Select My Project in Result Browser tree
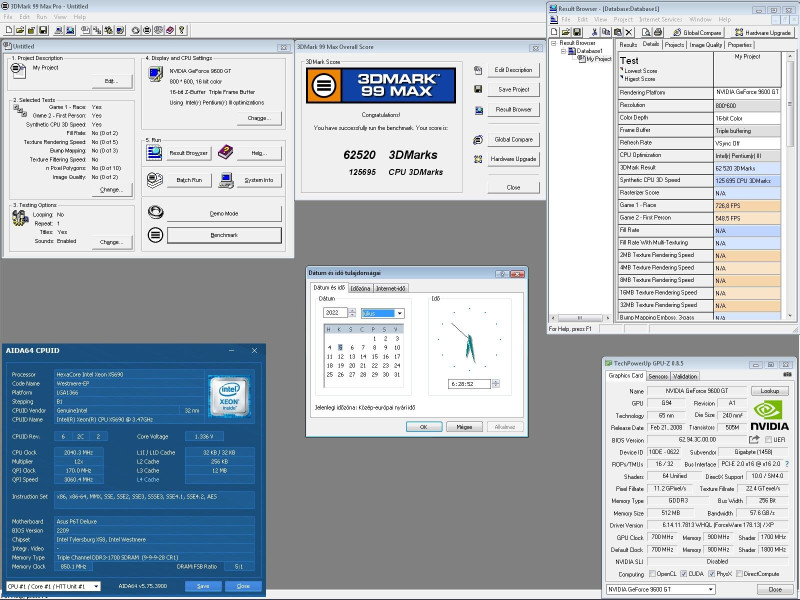 598,59
